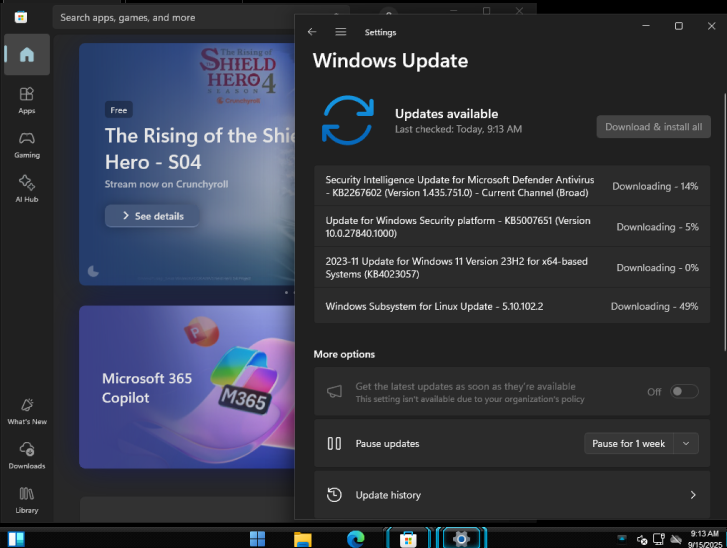
Task: Click Last checked: Today, 9:13 AM text
Action: (458, 129)
